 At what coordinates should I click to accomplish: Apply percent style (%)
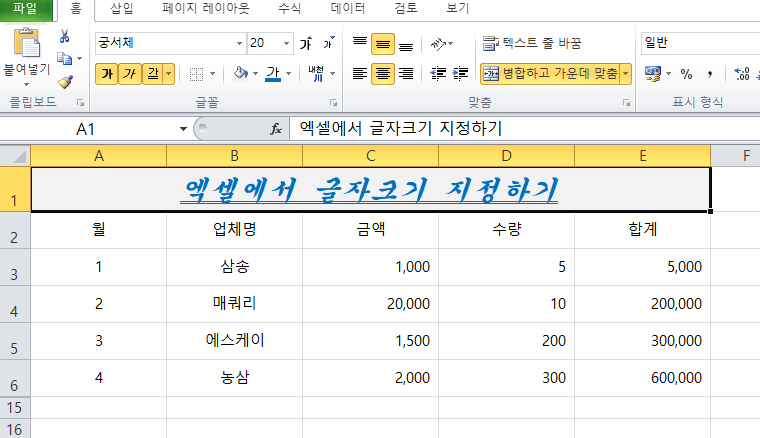pyautogui.click(x=686, y=74)
